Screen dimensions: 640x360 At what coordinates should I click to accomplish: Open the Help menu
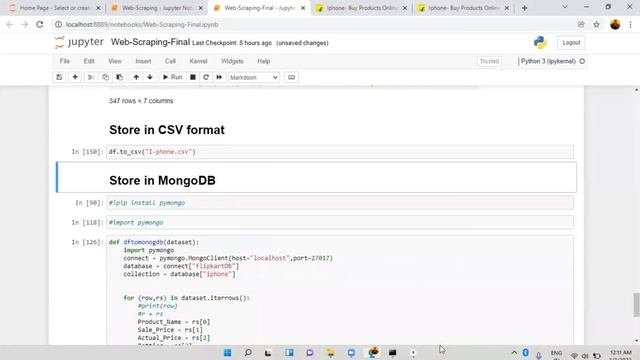coord(263,61)
